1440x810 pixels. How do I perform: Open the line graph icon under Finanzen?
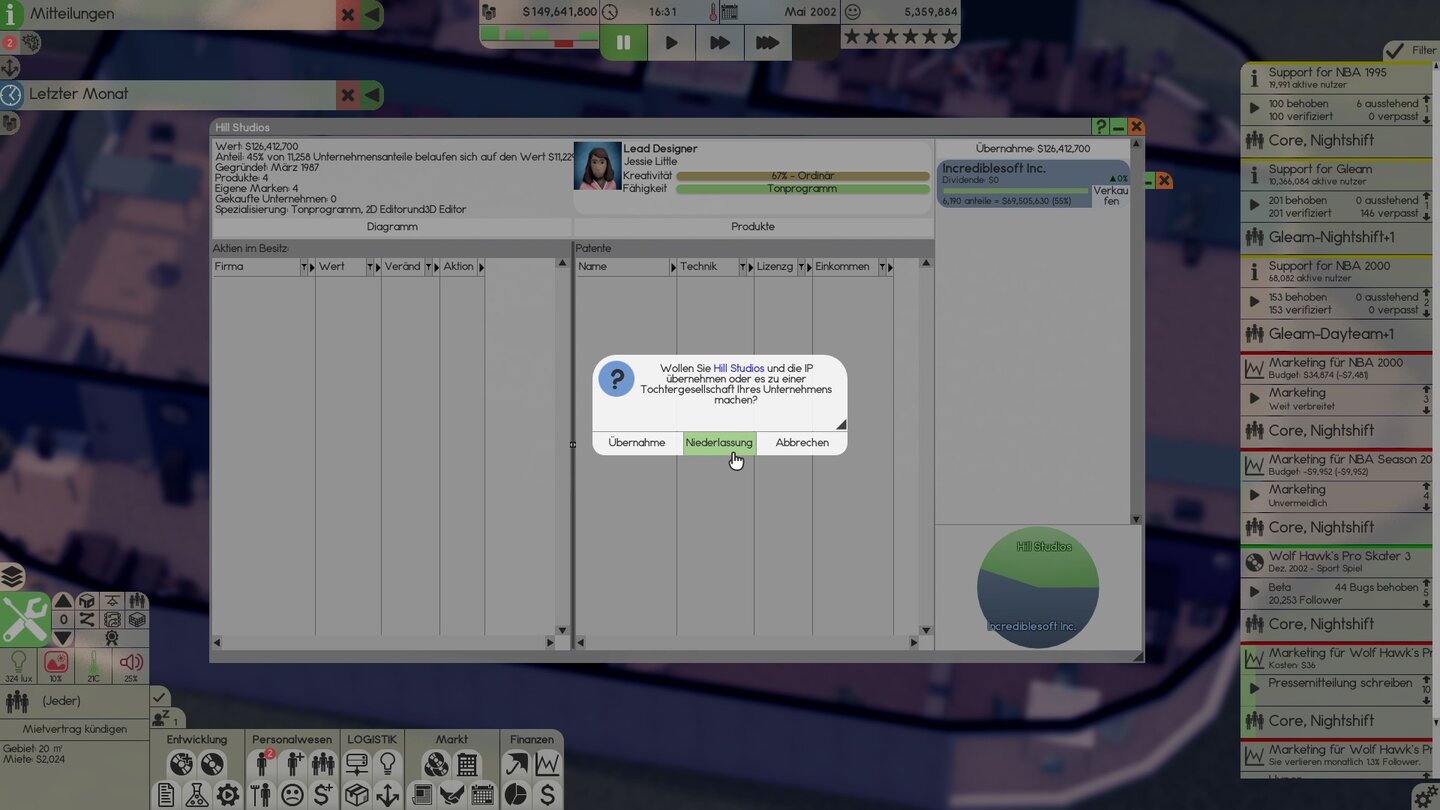[x=547, y=764]
